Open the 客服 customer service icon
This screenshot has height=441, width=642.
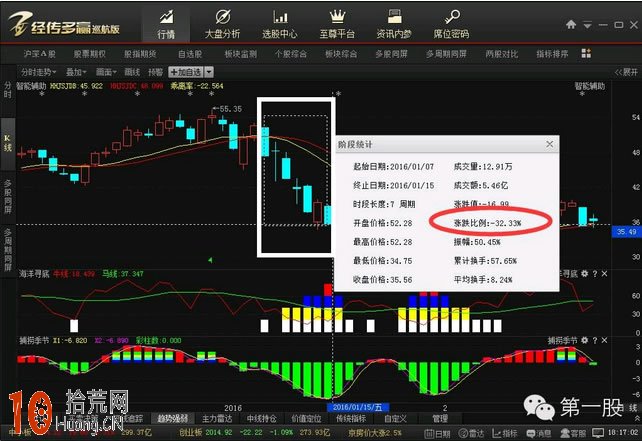[x=573, y=433]
